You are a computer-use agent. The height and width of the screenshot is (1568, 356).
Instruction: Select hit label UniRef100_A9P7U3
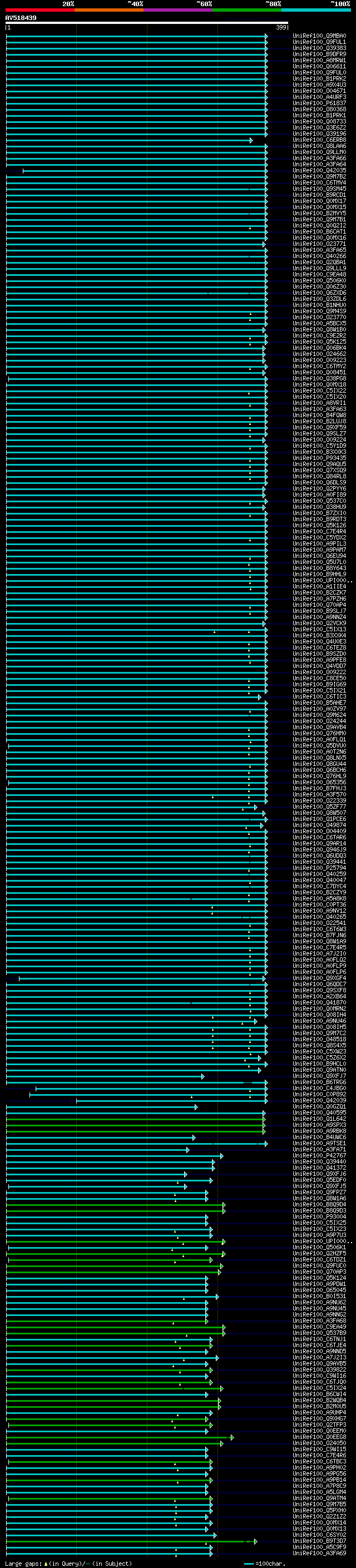click(x=319, y=1235)
